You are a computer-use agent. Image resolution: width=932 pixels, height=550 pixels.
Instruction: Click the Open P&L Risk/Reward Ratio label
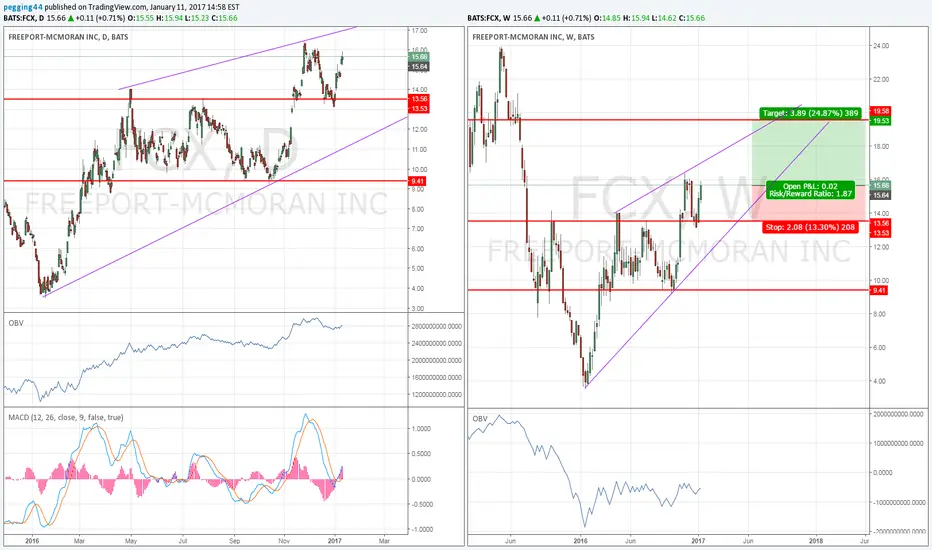pyautogui.click(x=810, y=190)
